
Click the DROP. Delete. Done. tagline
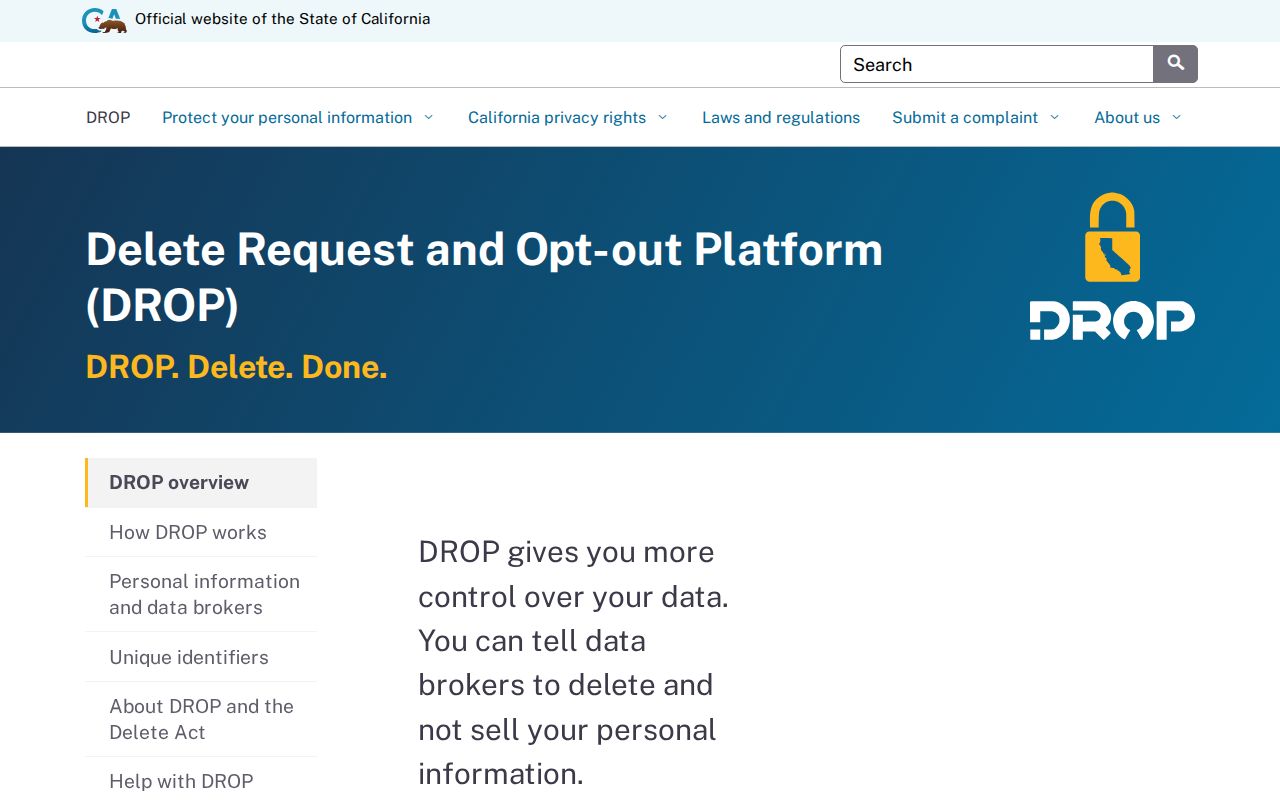[237, 367]
